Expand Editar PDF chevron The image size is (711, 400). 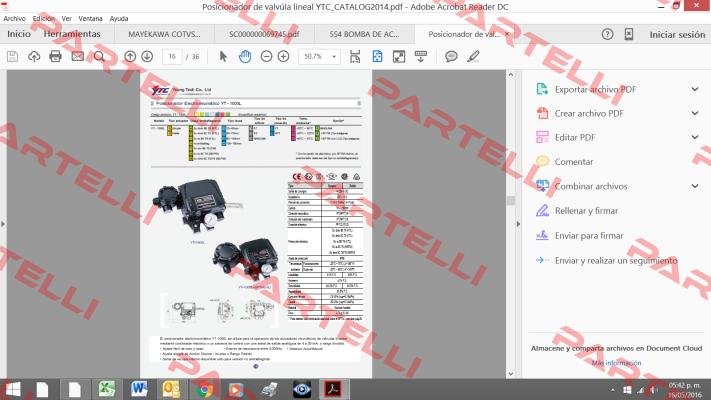pos(695,137)
